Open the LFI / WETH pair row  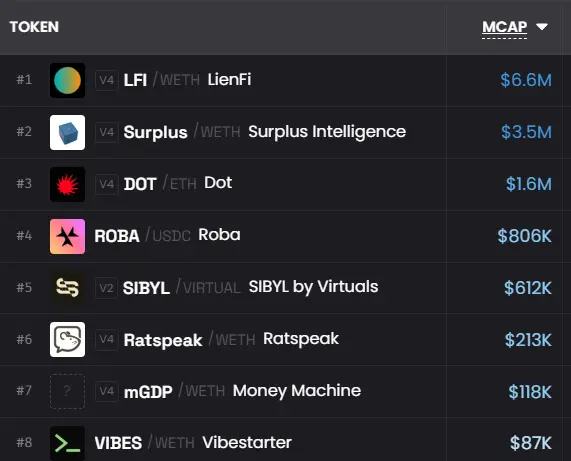286,80
